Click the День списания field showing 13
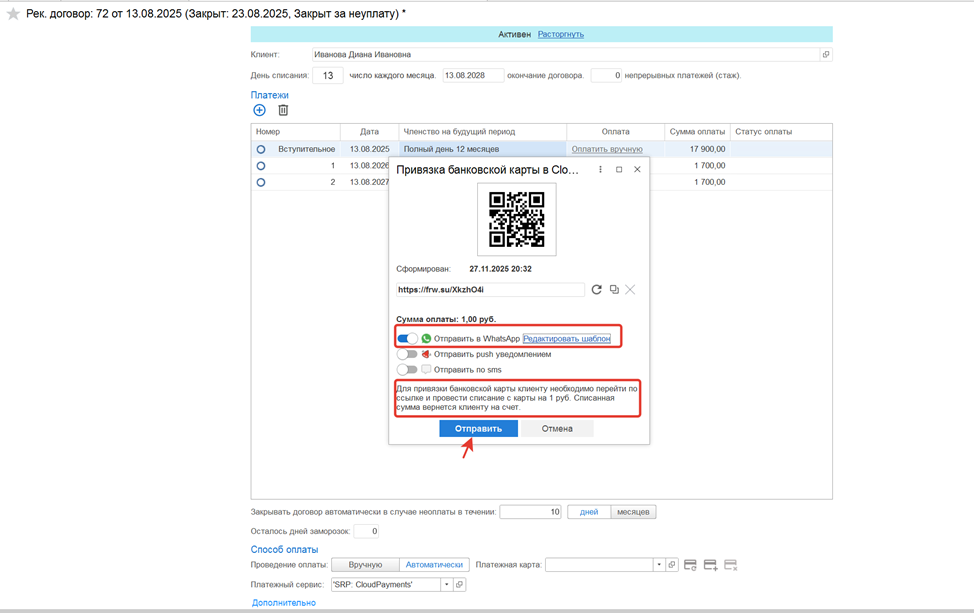The height and width of the screenshot is (613, 974). click(x=327, y=75)
